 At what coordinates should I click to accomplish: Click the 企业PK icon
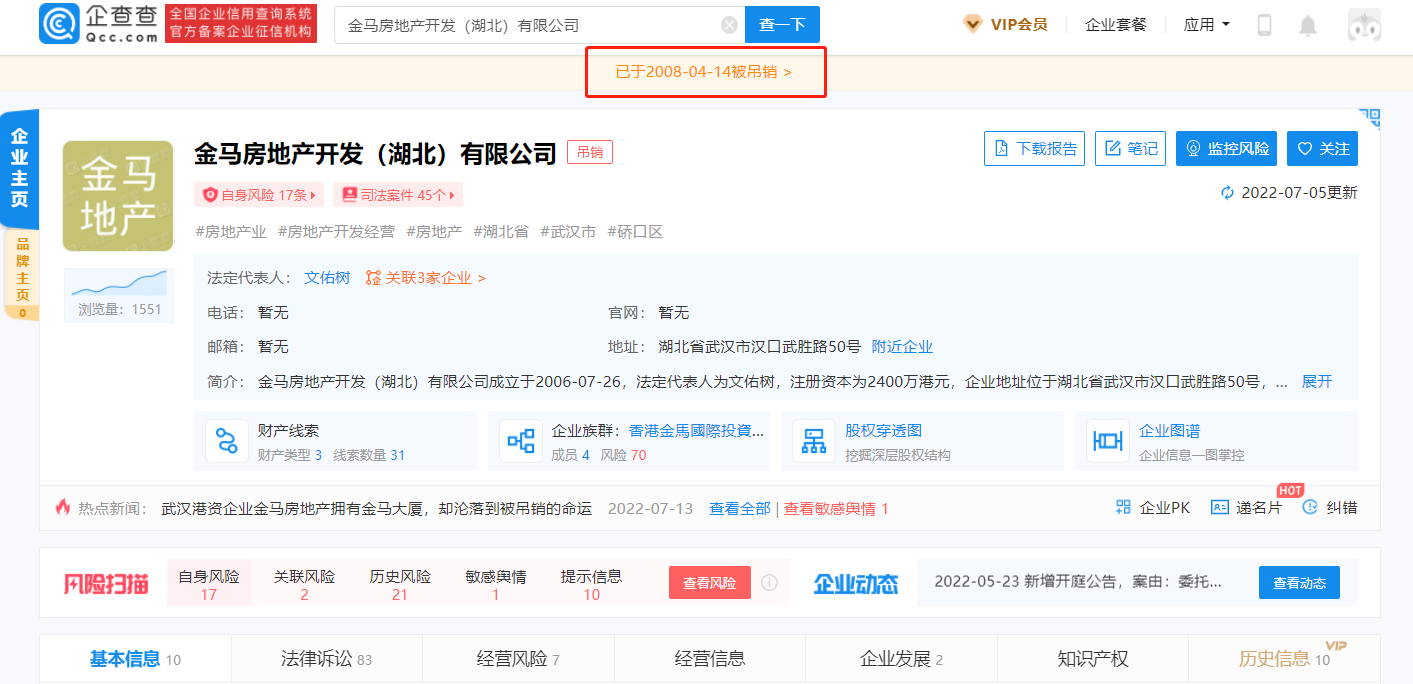coord(1123,508)
